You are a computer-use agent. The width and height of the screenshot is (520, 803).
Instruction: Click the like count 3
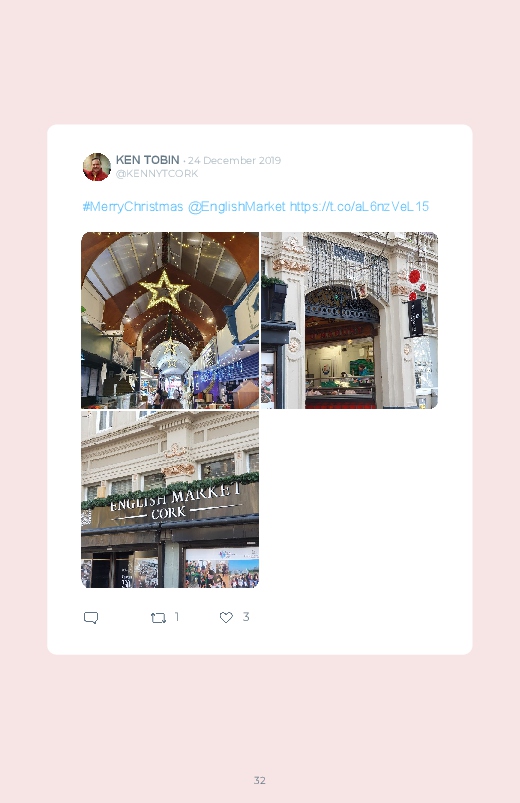(x=246, y=617)
